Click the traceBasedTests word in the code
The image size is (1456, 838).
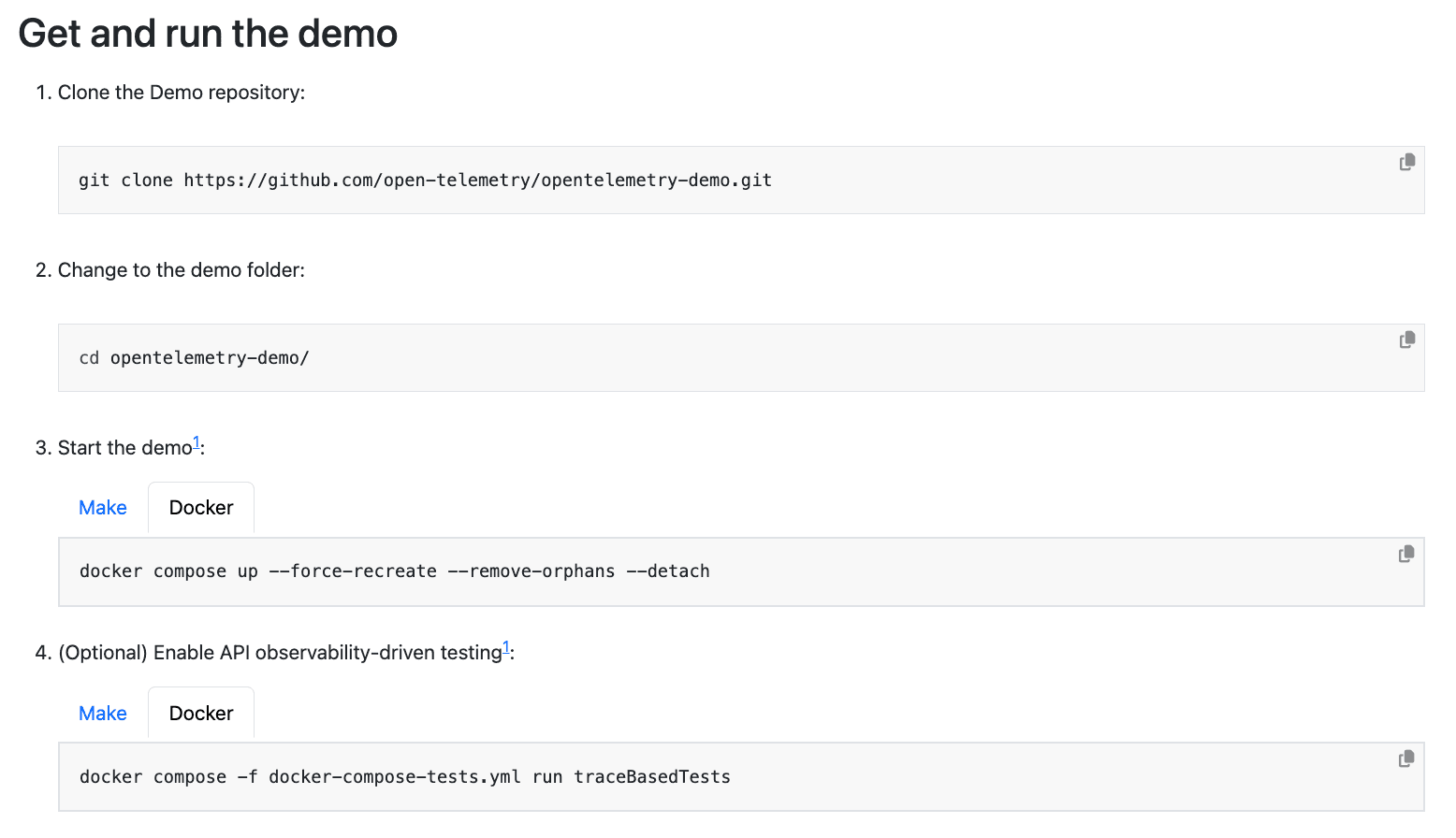pos(652,777)
